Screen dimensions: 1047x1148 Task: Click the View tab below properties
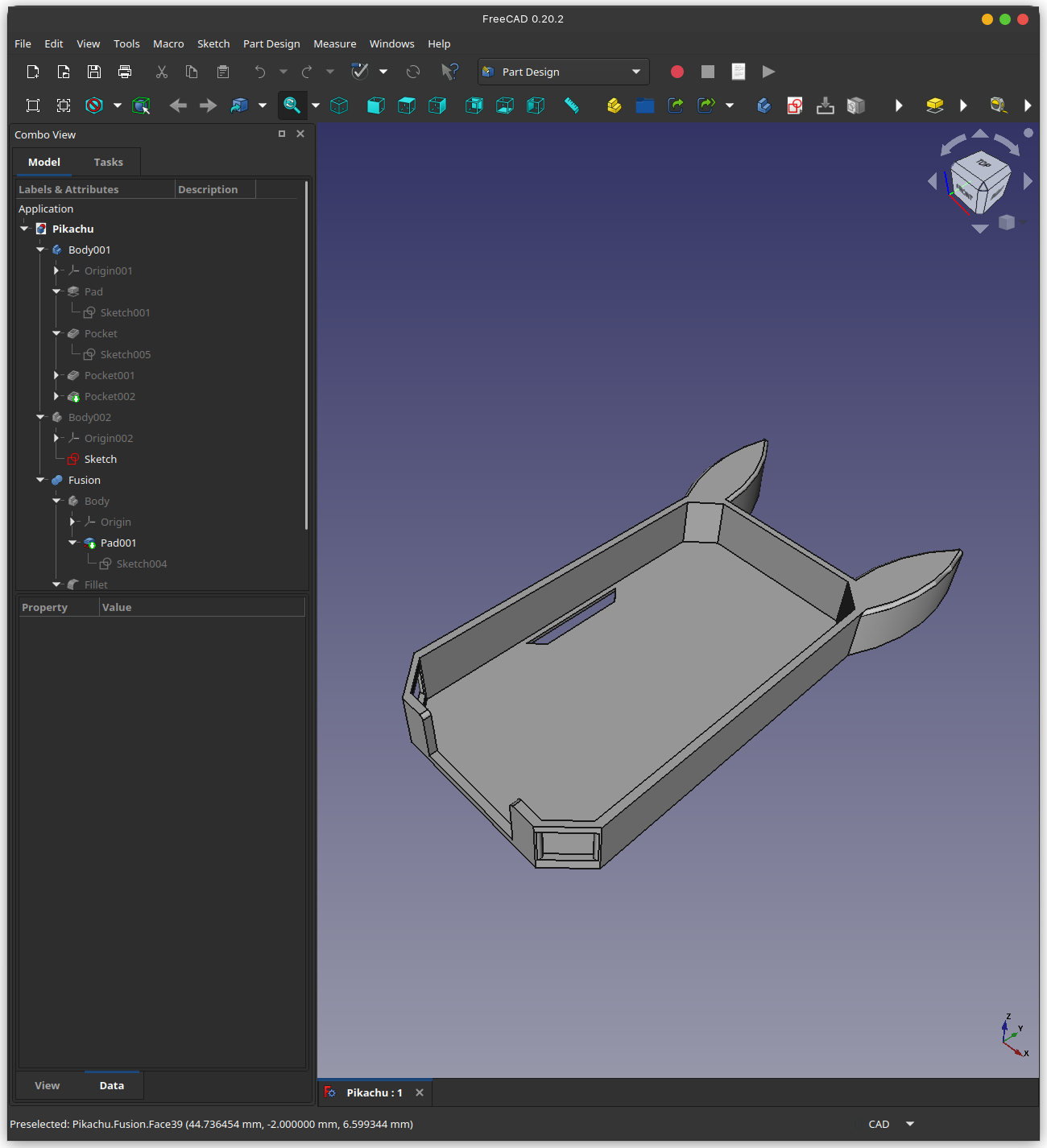[48, 1085]
